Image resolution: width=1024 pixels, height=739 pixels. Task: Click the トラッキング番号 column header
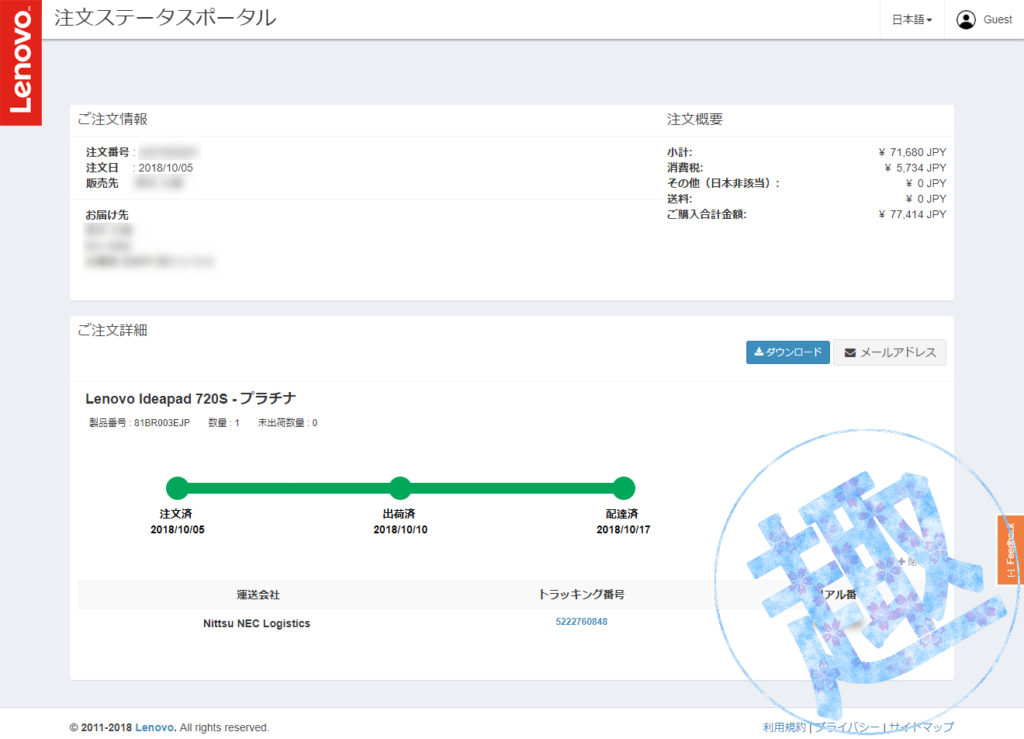point(581,594)
